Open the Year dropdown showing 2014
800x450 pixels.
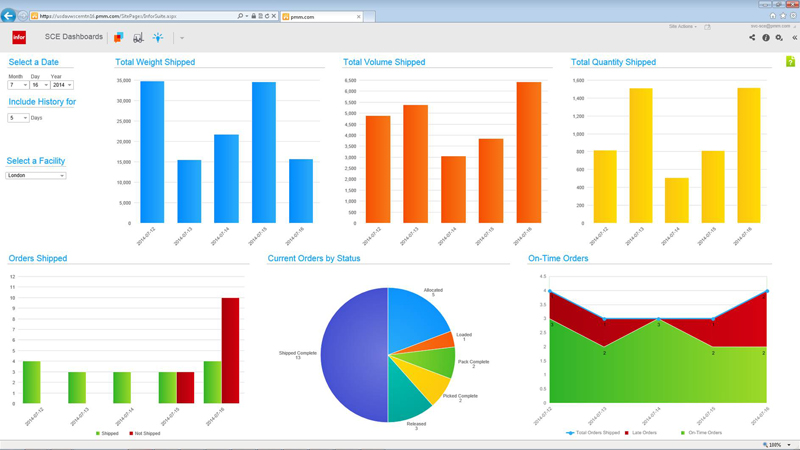pos(62,85)
